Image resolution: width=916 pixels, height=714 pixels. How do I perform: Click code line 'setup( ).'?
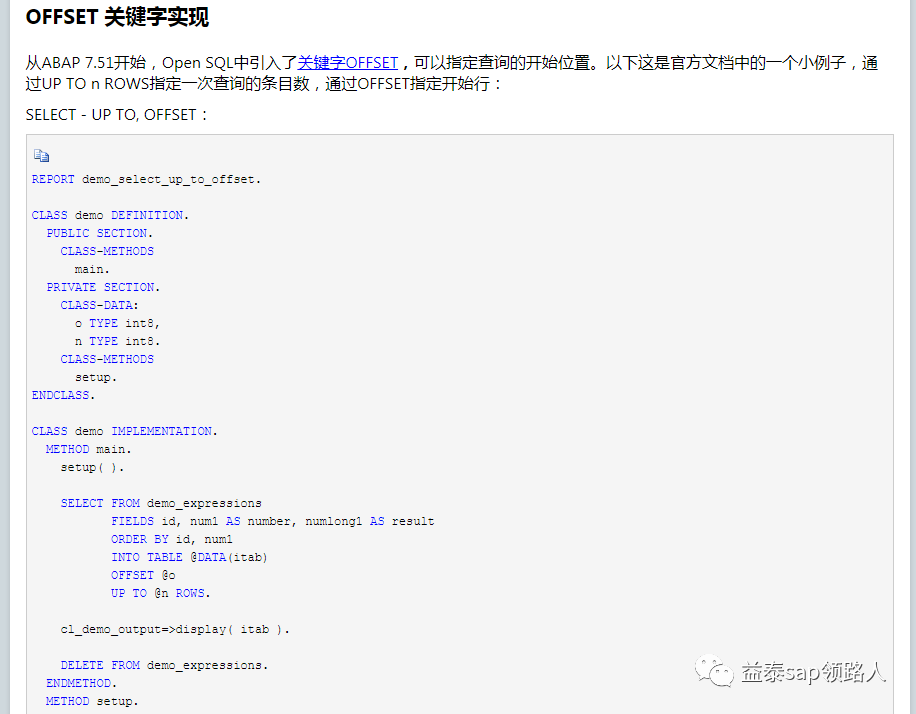pos(92,467)
